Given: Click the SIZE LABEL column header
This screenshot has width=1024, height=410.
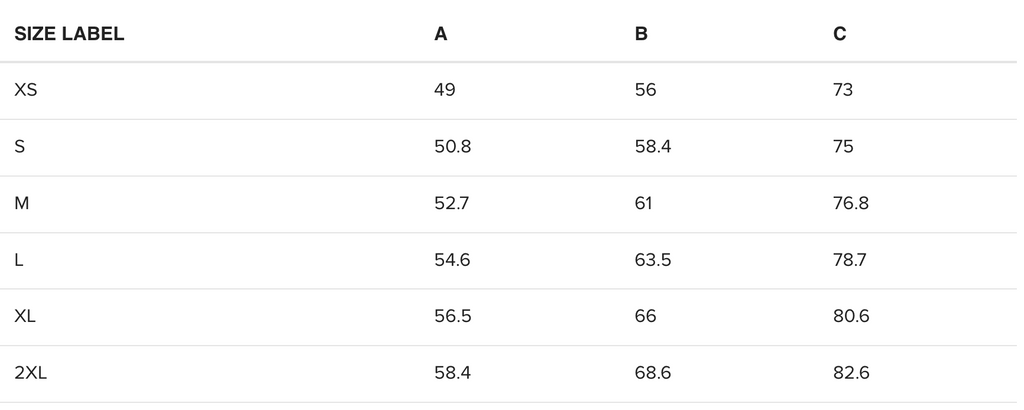Looking at the screenshot, I should (x=69, y=34).
